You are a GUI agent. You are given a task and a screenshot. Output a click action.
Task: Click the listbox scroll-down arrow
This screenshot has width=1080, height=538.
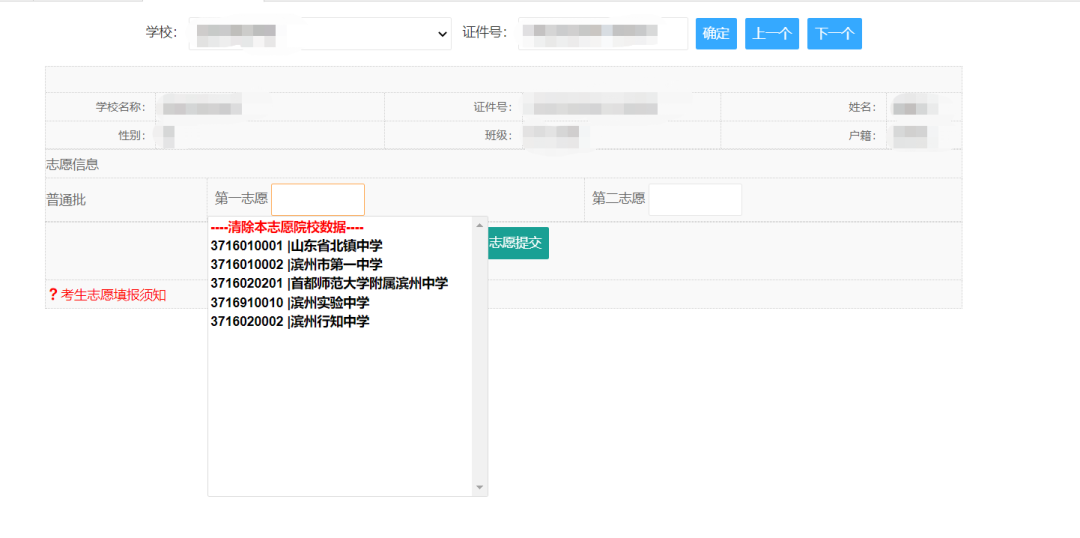[x=480, y=487]
